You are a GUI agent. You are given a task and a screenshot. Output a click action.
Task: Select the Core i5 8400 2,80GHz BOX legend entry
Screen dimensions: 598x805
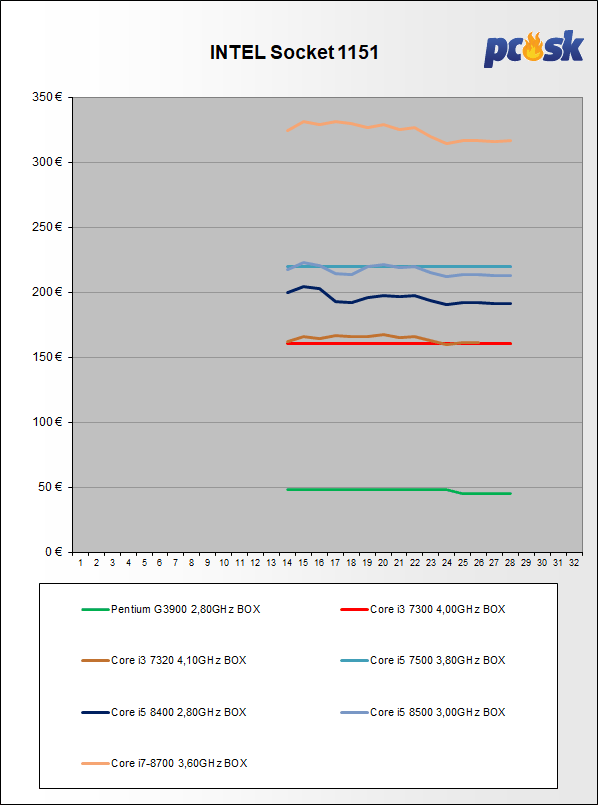164,712
